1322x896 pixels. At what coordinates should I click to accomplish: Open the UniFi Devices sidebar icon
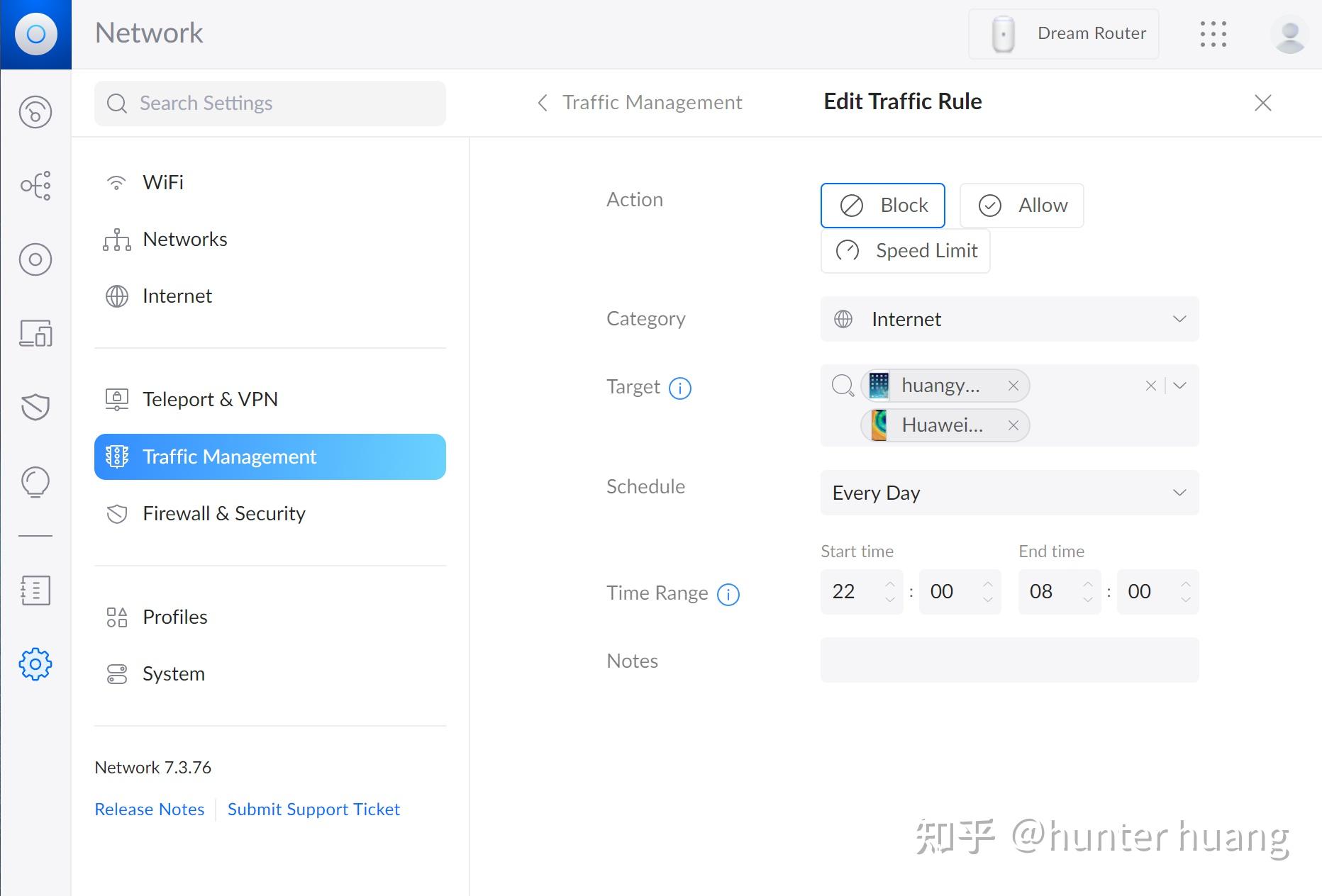(35, 259)
